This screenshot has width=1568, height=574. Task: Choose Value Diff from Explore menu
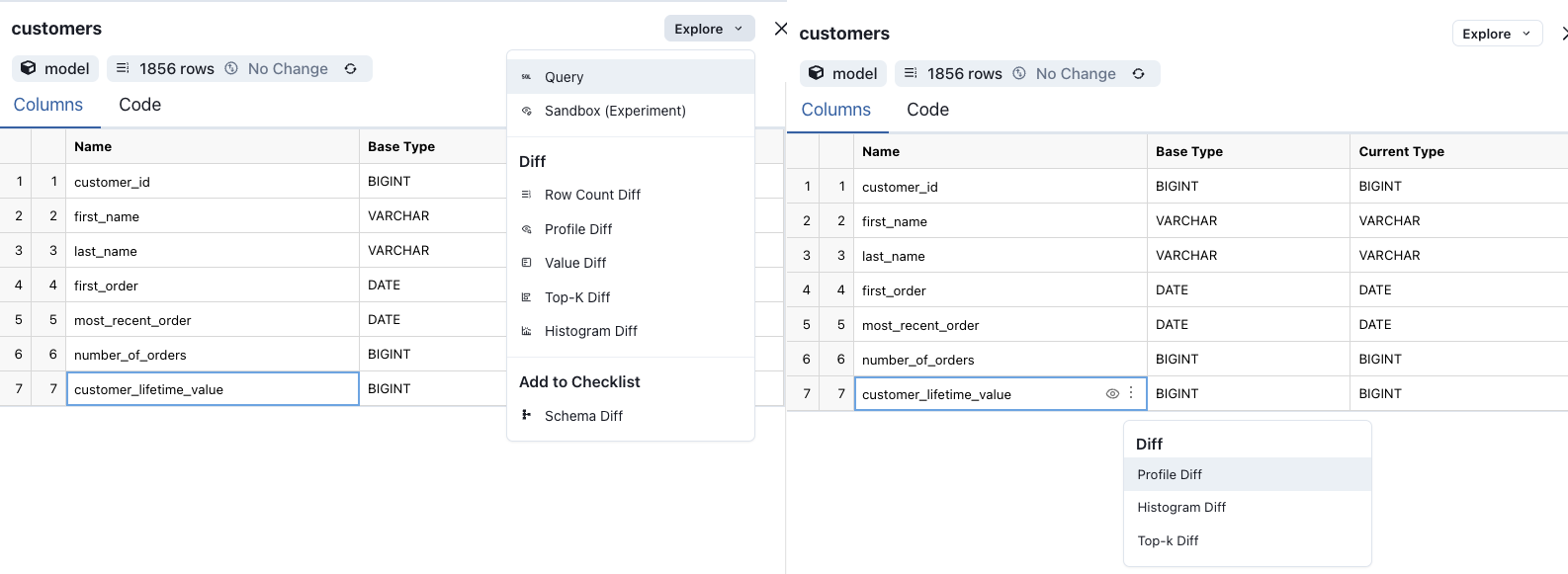click(x=575, y=263)
